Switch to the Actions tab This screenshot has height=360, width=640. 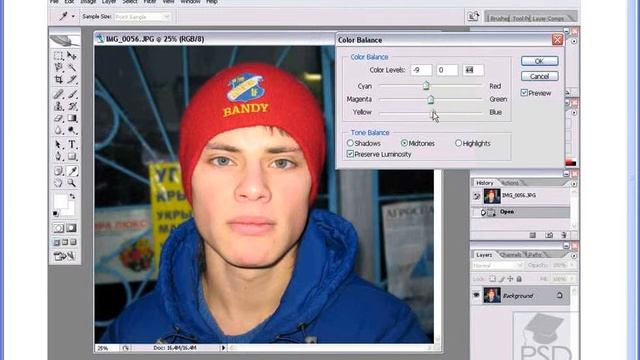[x=510, y=183]
